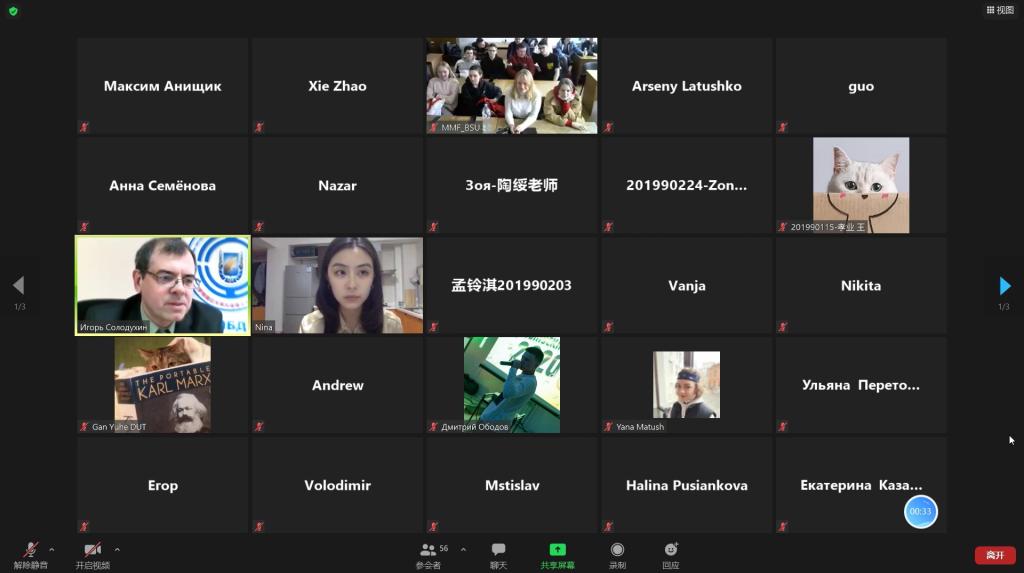The image size is (1024, 573).
Task: Click the red 离开 leave button
Action: pyautogui.click(x=994, y=555)
